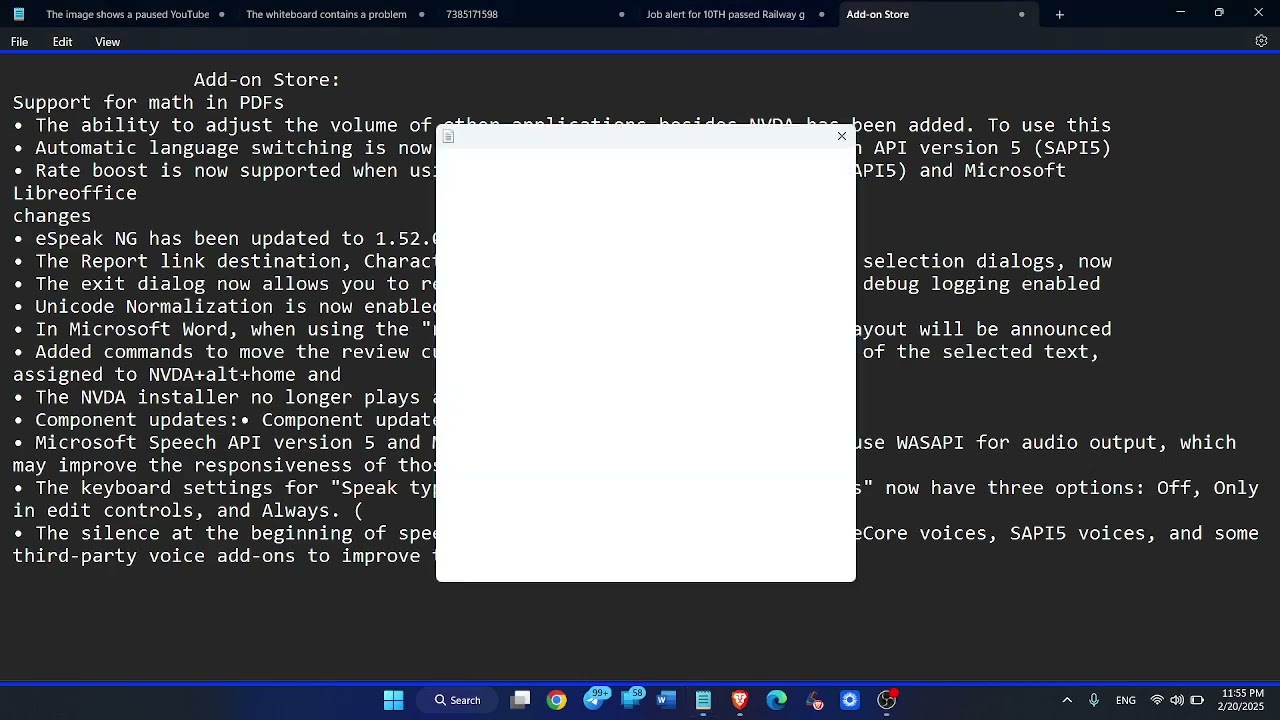Click 'In Microsoft Word, when using' line
The height and width of the screenshot is (720, 1280).
[225, 330]
